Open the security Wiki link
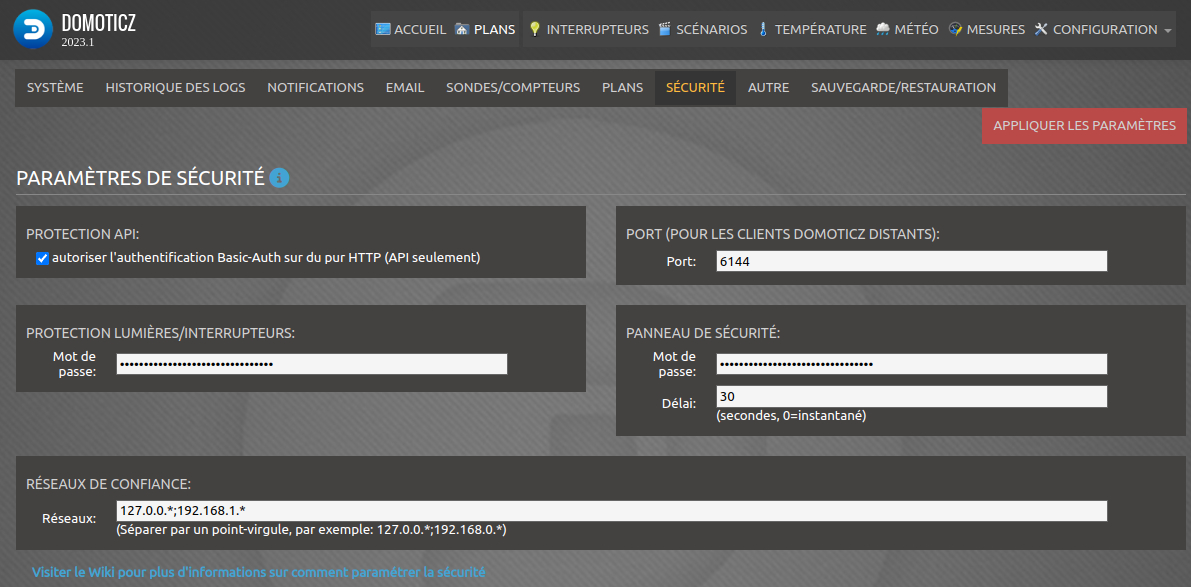 [258, 572]
